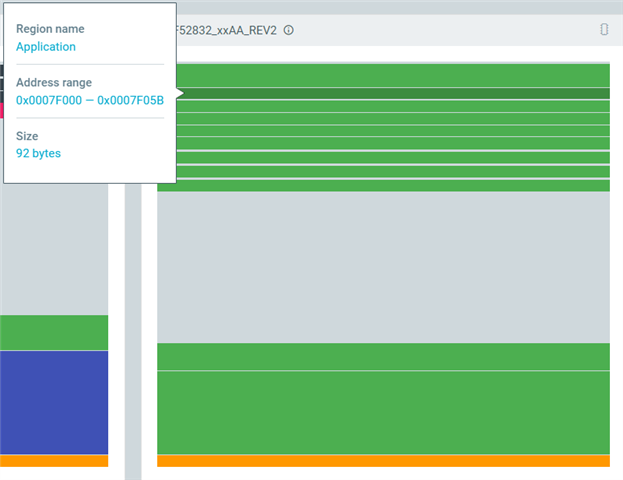Click the info icon beside the REV2 device name

[288, 30]
